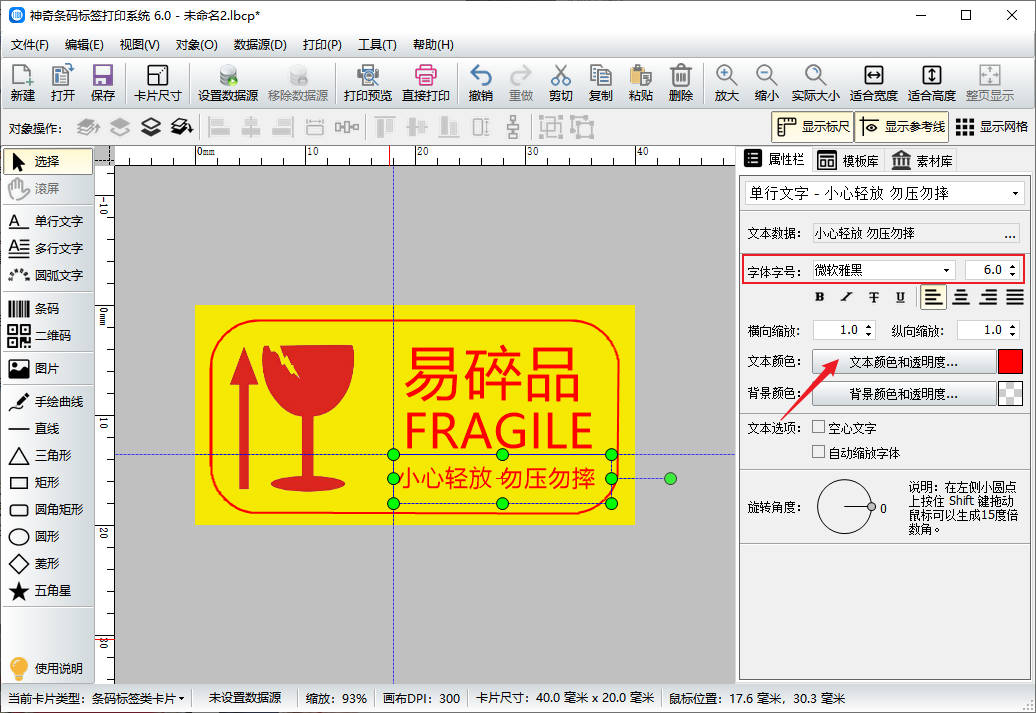Open a file with 打开 icon
The image size is (1036, 713).
(63, 83)
